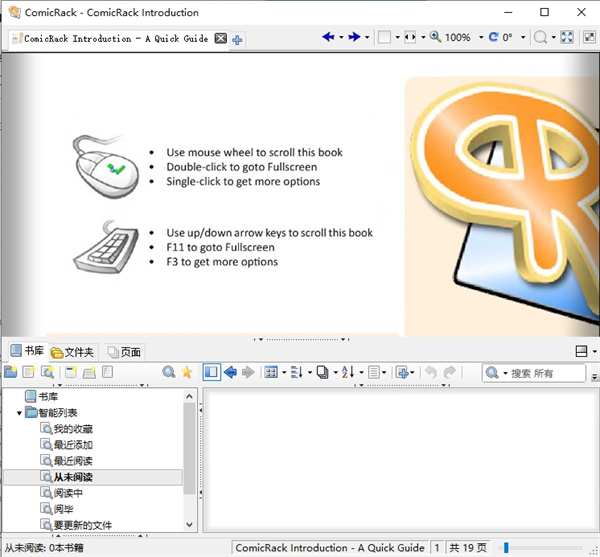Select 阅读中 smart list
Viewport: 600px width, 557px height.
pyautogui.click(x=62, y=493)
